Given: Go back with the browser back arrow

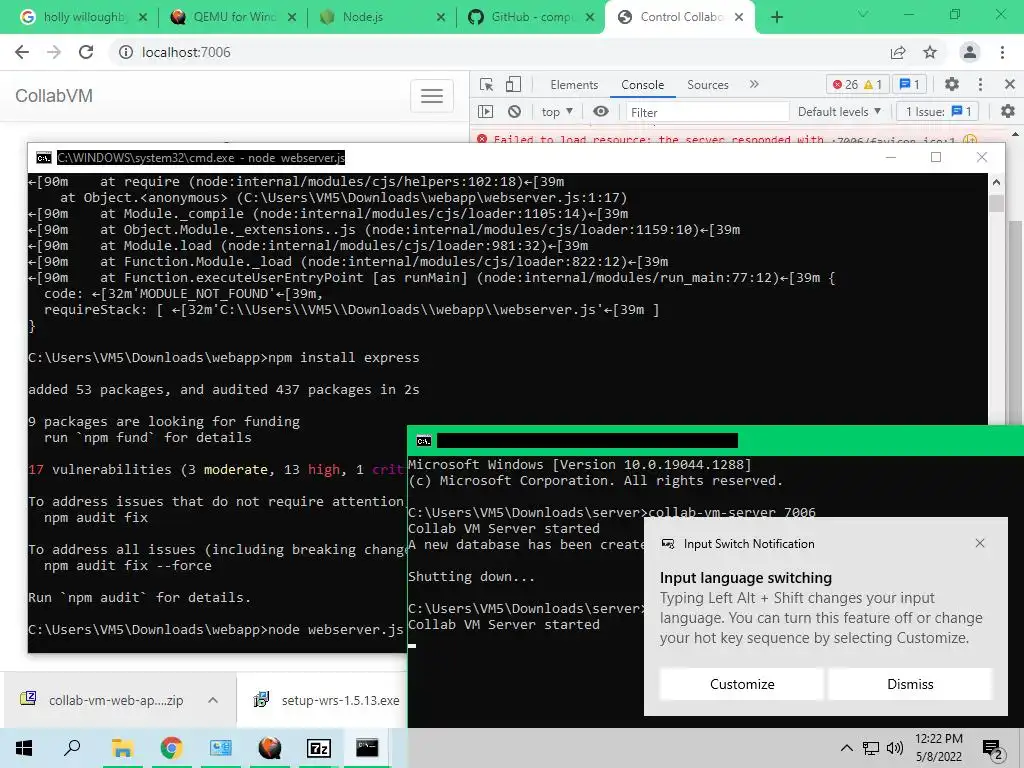Looking at the screenshot, I should (22, 52).
